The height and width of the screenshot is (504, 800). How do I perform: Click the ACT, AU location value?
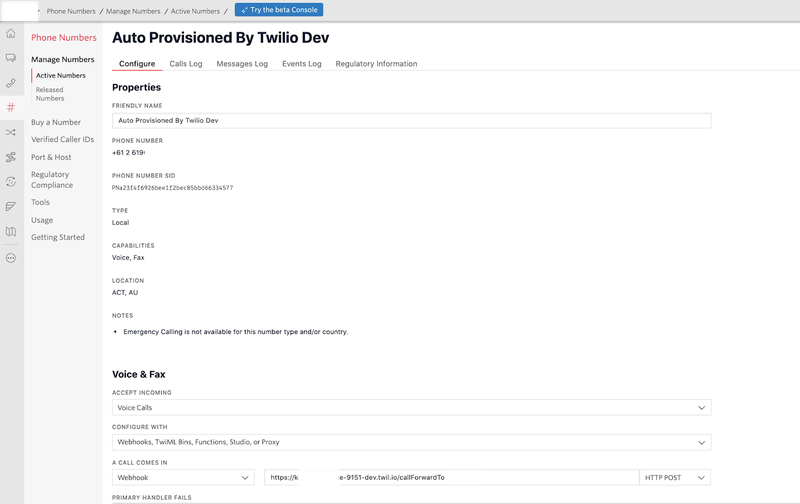125,293
